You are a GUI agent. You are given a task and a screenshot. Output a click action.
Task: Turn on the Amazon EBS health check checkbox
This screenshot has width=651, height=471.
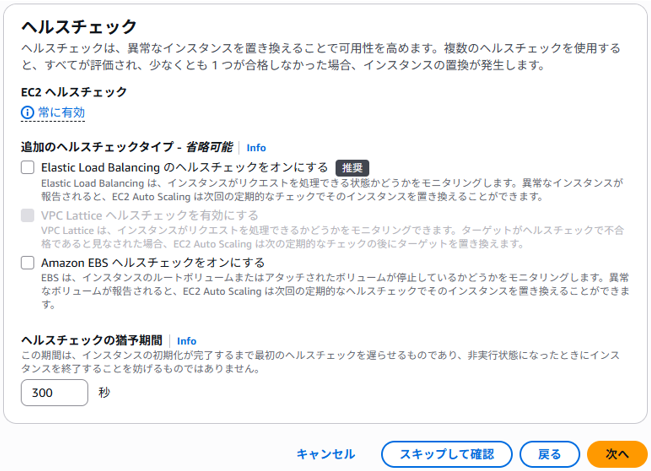pos(28,263)
